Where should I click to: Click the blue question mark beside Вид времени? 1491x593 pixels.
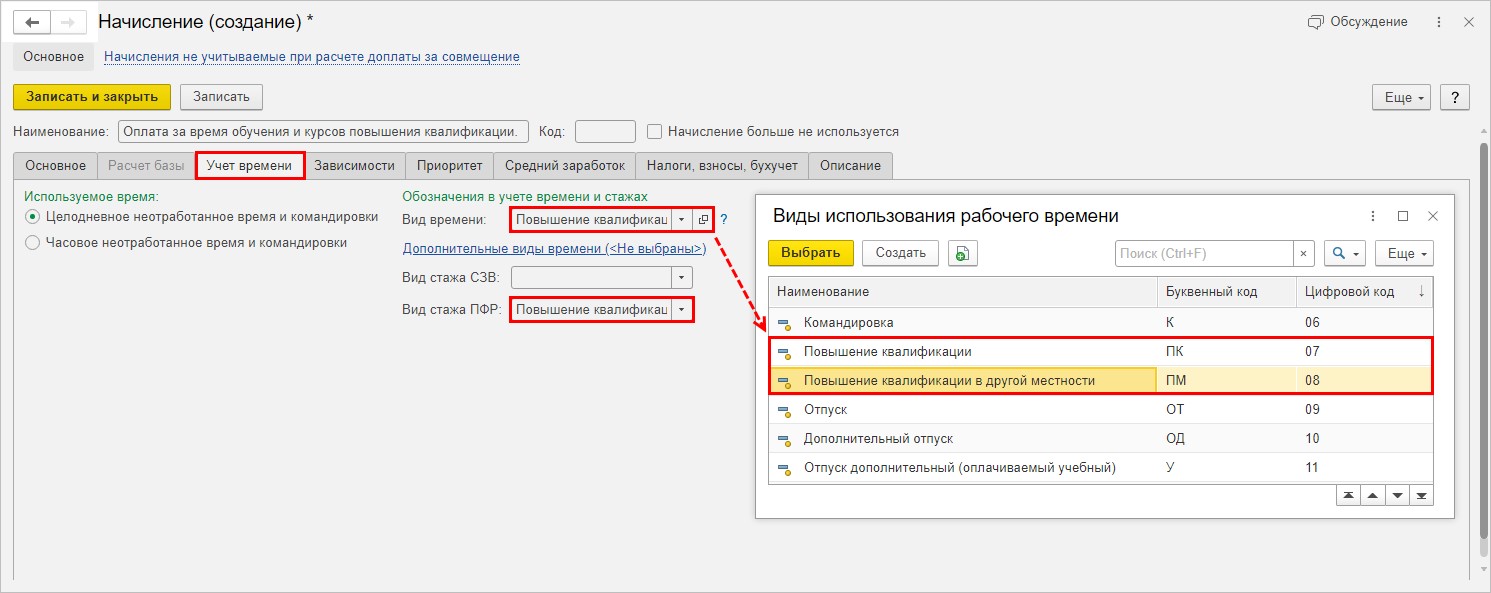coord(723,219)
